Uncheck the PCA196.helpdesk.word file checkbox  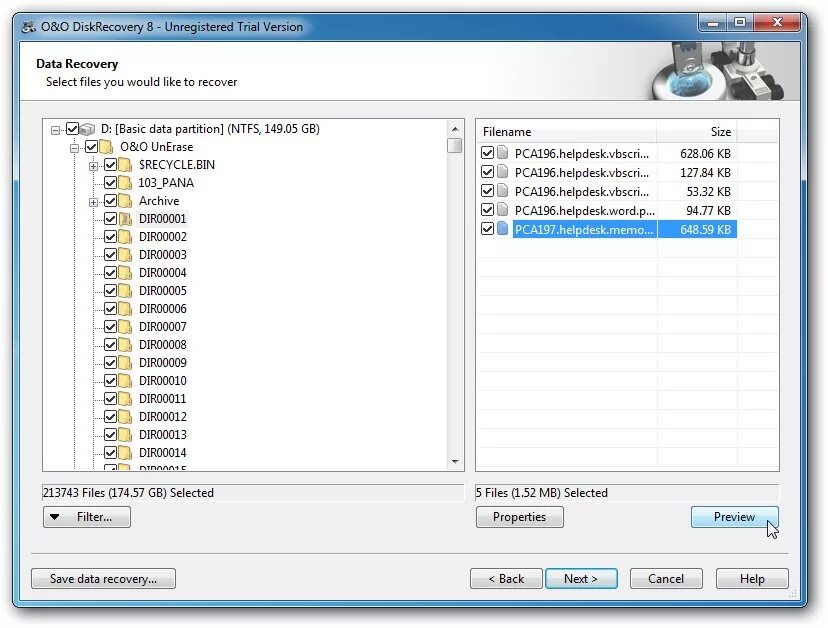[487, 210]
